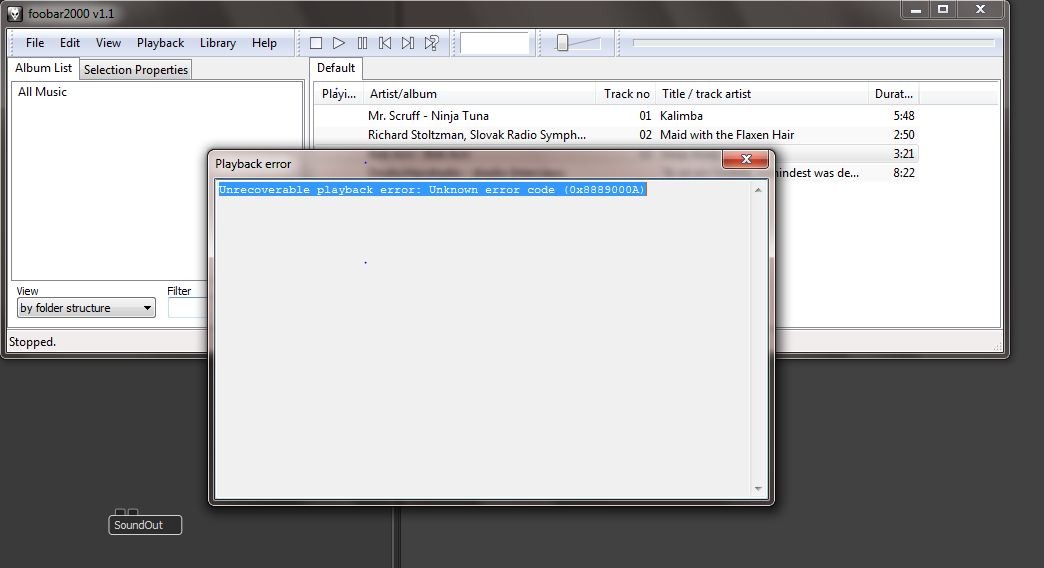The width and height of the screenshot is (1044, 568).
Task: Close the foobar2000 main window
Action: click(x=980, y=9)
